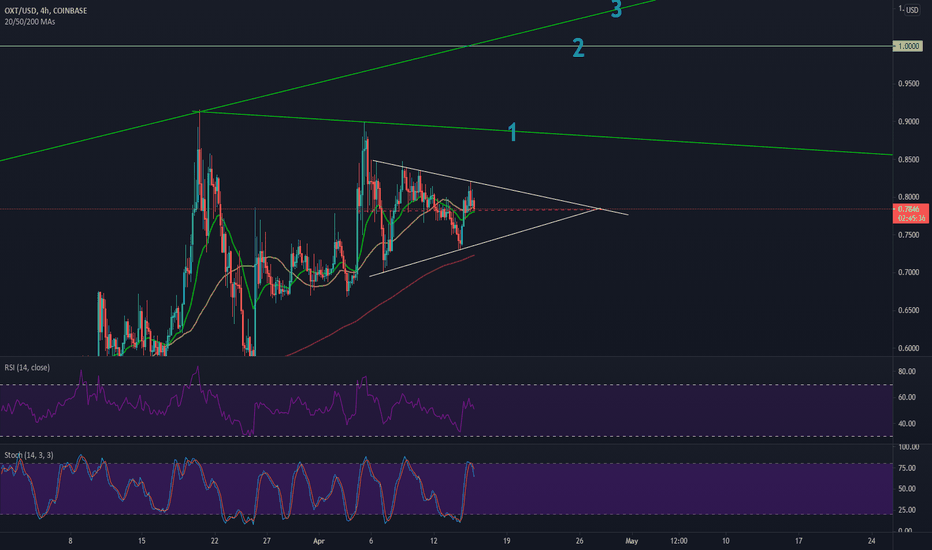Click the 0.9000 price axis label
The image size is (932, 550).
(x=908, y=121)
